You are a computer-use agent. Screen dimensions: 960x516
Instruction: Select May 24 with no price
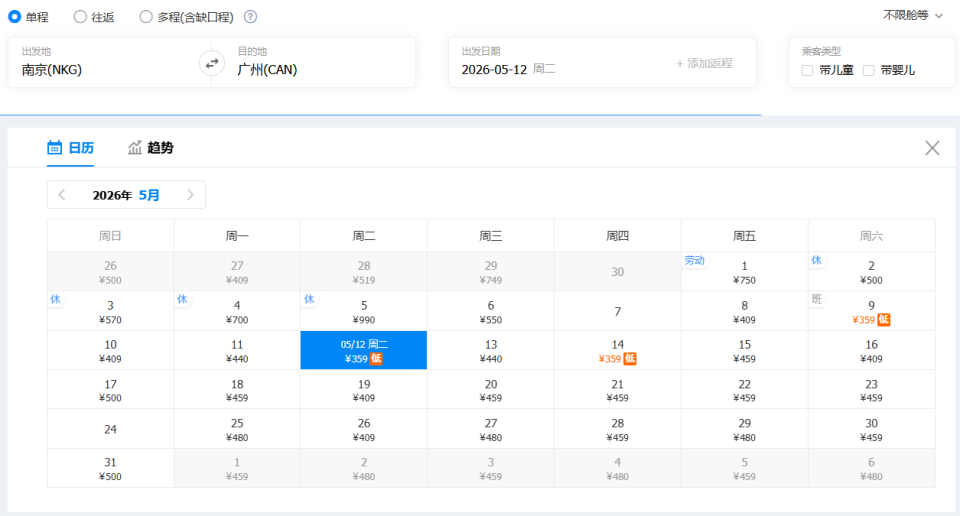coord(110,428)
